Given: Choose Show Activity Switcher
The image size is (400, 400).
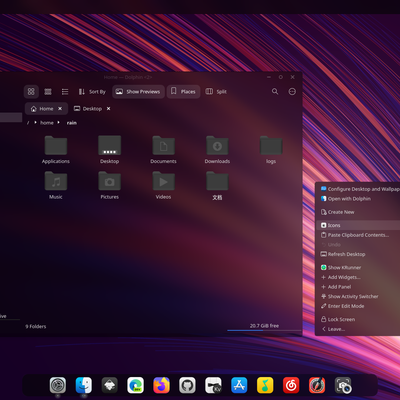Looking at the screenshot, I should tap(359, 296).
